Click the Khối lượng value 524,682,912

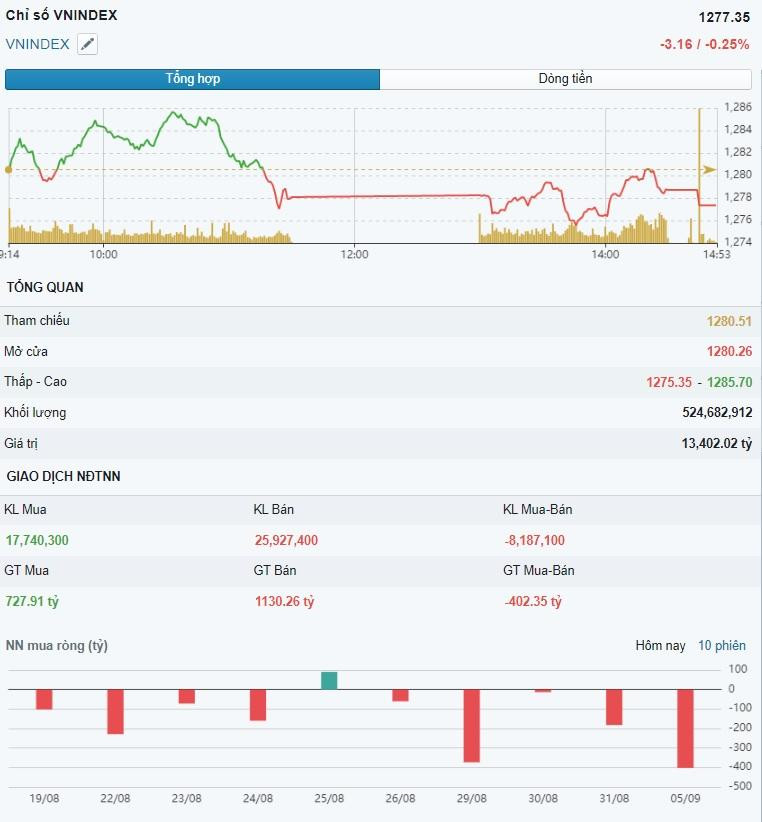point(717,413)
